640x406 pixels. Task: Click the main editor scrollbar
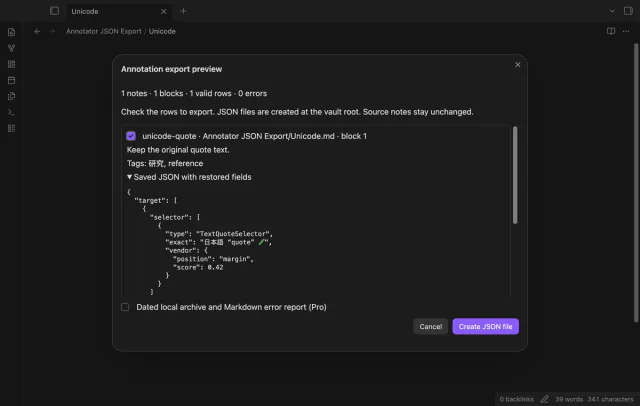pos(636,182)
